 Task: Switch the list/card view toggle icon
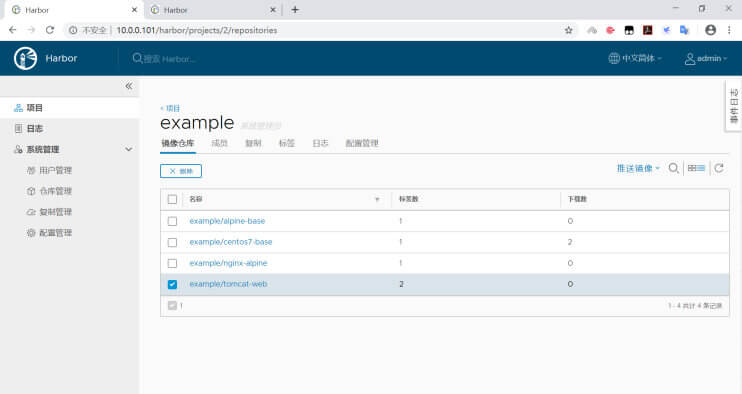[x=696, y=168]
